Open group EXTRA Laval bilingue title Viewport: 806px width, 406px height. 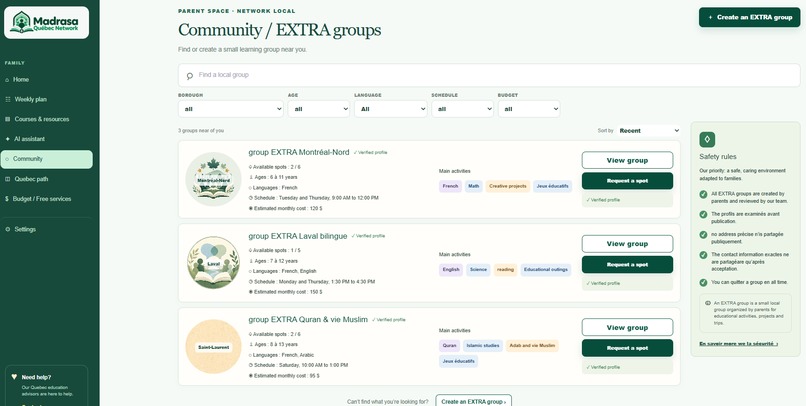tap(298, 236)
